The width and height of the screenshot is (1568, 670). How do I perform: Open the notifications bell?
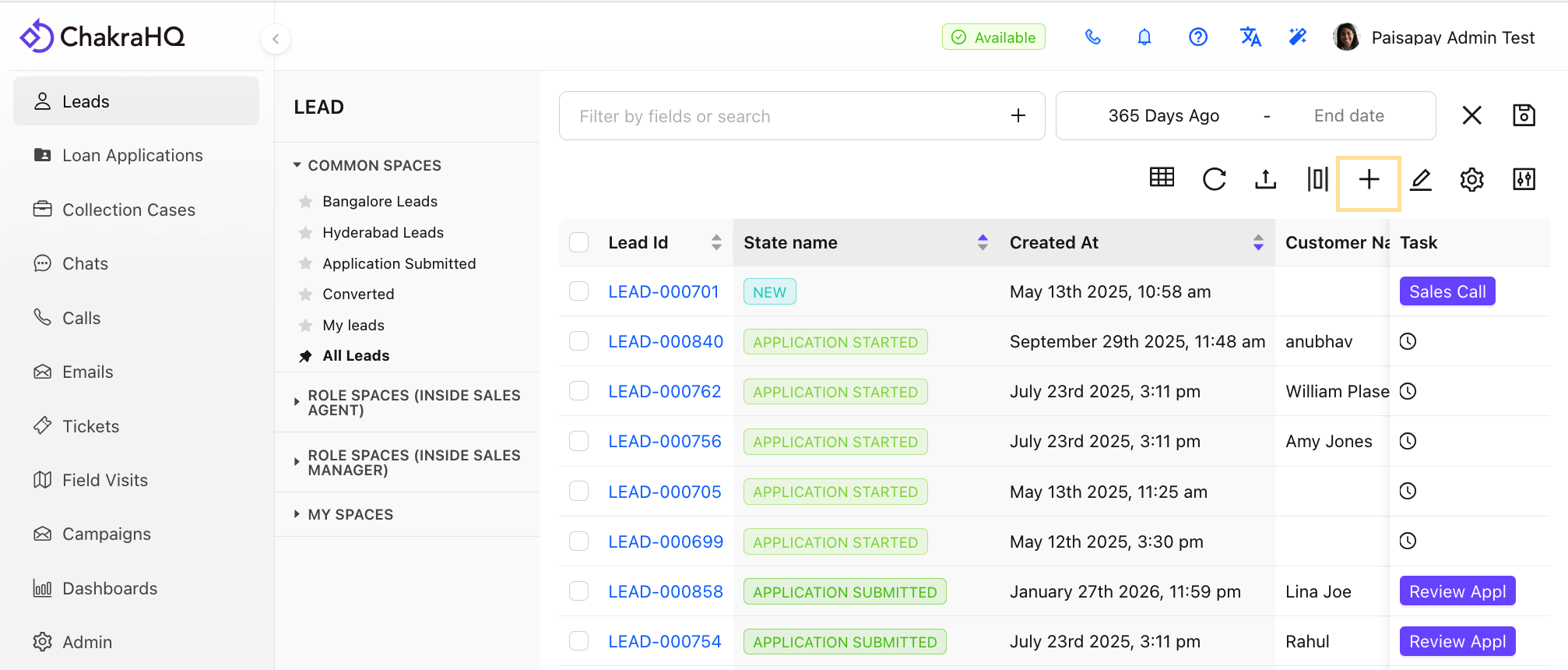pyautogui.click(x=1144, y=37)
